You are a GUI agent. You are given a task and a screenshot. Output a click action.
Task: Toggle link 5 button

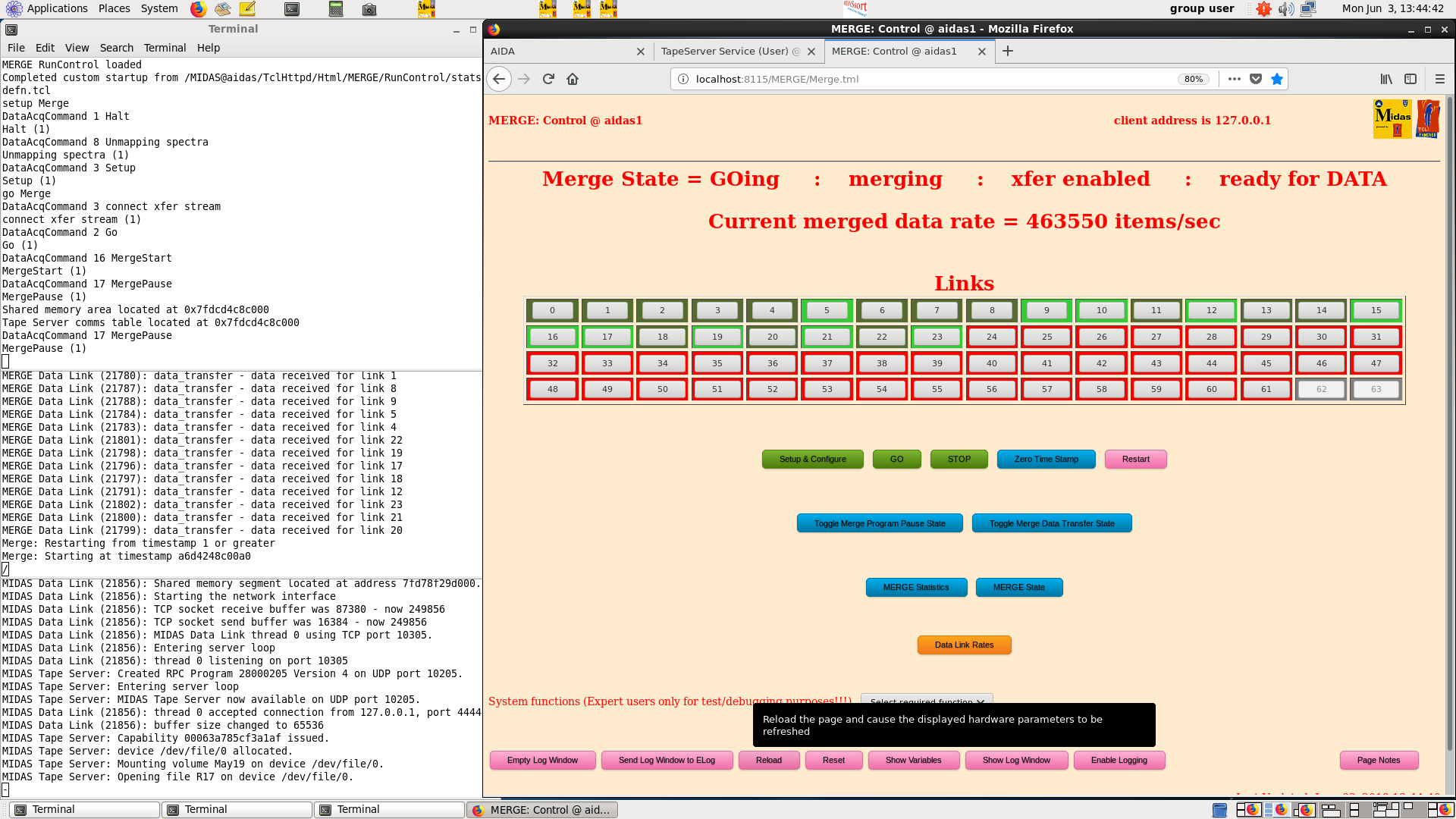[x=827, y=310]
